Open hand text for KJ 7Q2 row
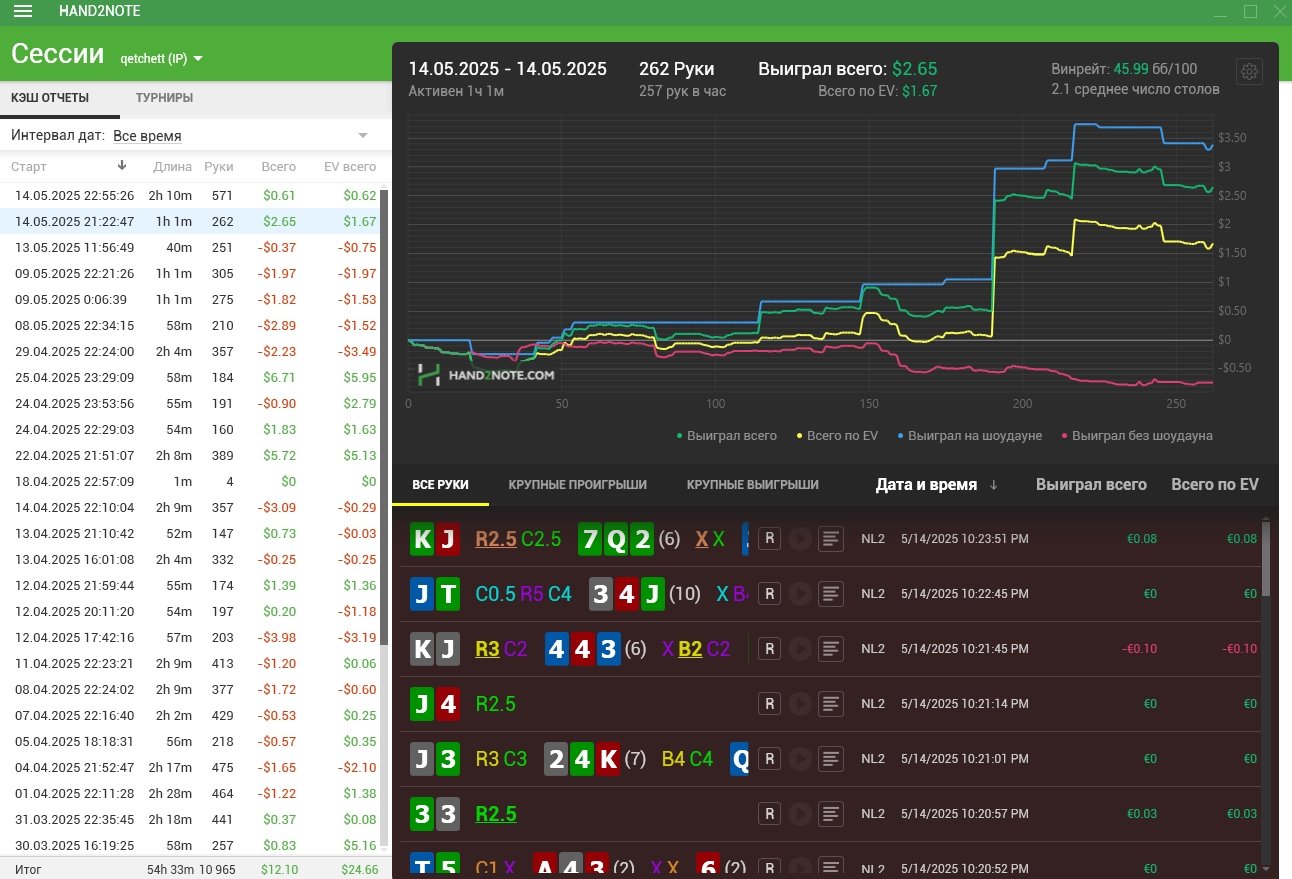The image size is (1292, 879). (x=830, y=539)
